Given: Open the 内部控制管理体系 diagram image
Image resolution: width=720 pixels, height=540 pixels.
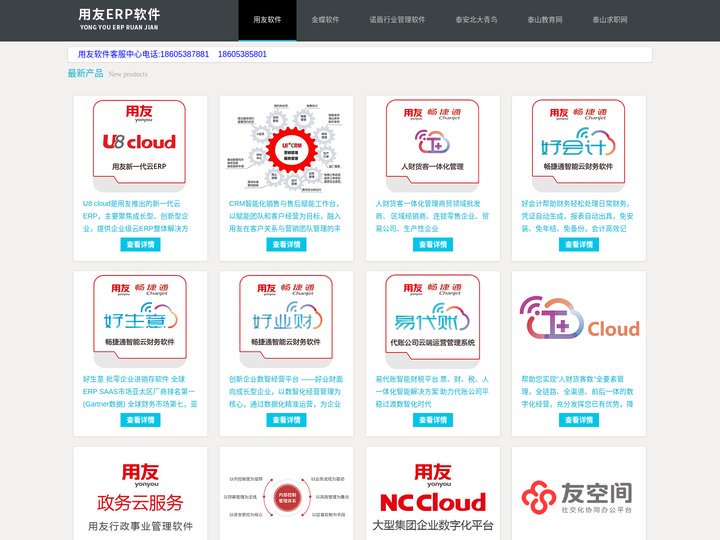Looking at the screenshot, I should [x=287, y=498].
